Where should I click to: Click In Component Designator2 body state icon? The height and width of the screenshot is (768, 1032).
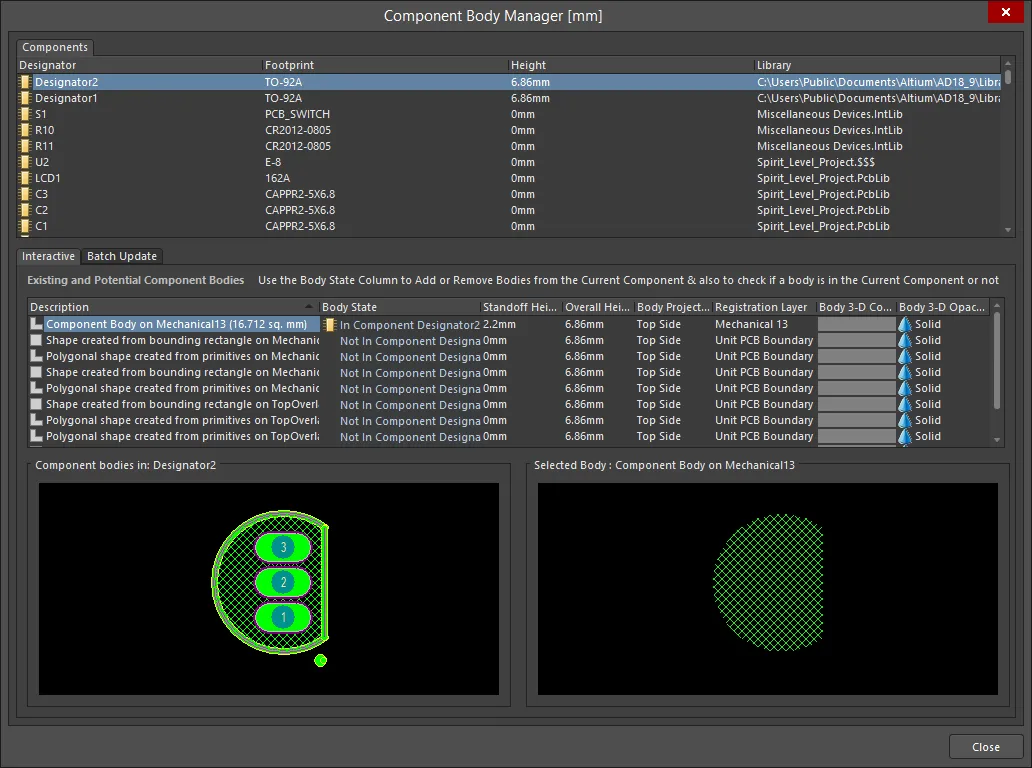coord(330,324)
